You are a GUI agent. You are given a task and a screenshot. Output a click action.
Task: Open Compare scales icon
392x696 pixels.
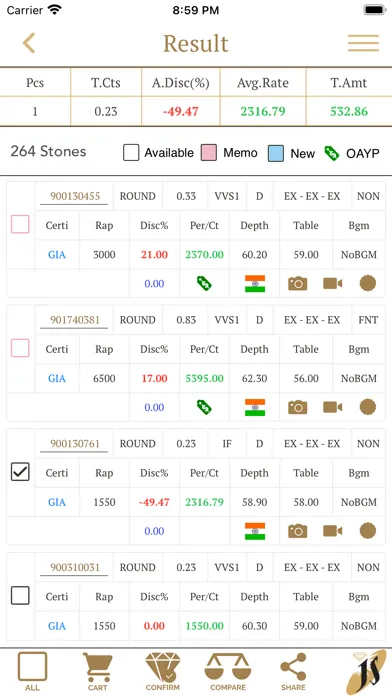[228, 672]
